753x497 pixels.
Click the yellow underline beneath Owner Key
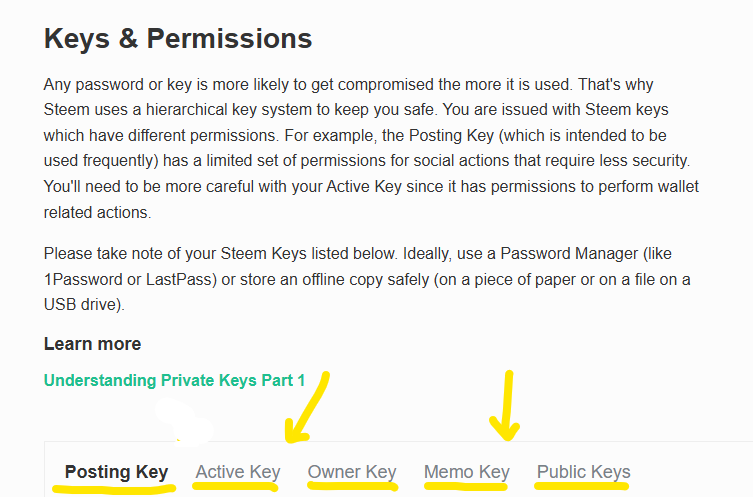[x=352, y=487]
